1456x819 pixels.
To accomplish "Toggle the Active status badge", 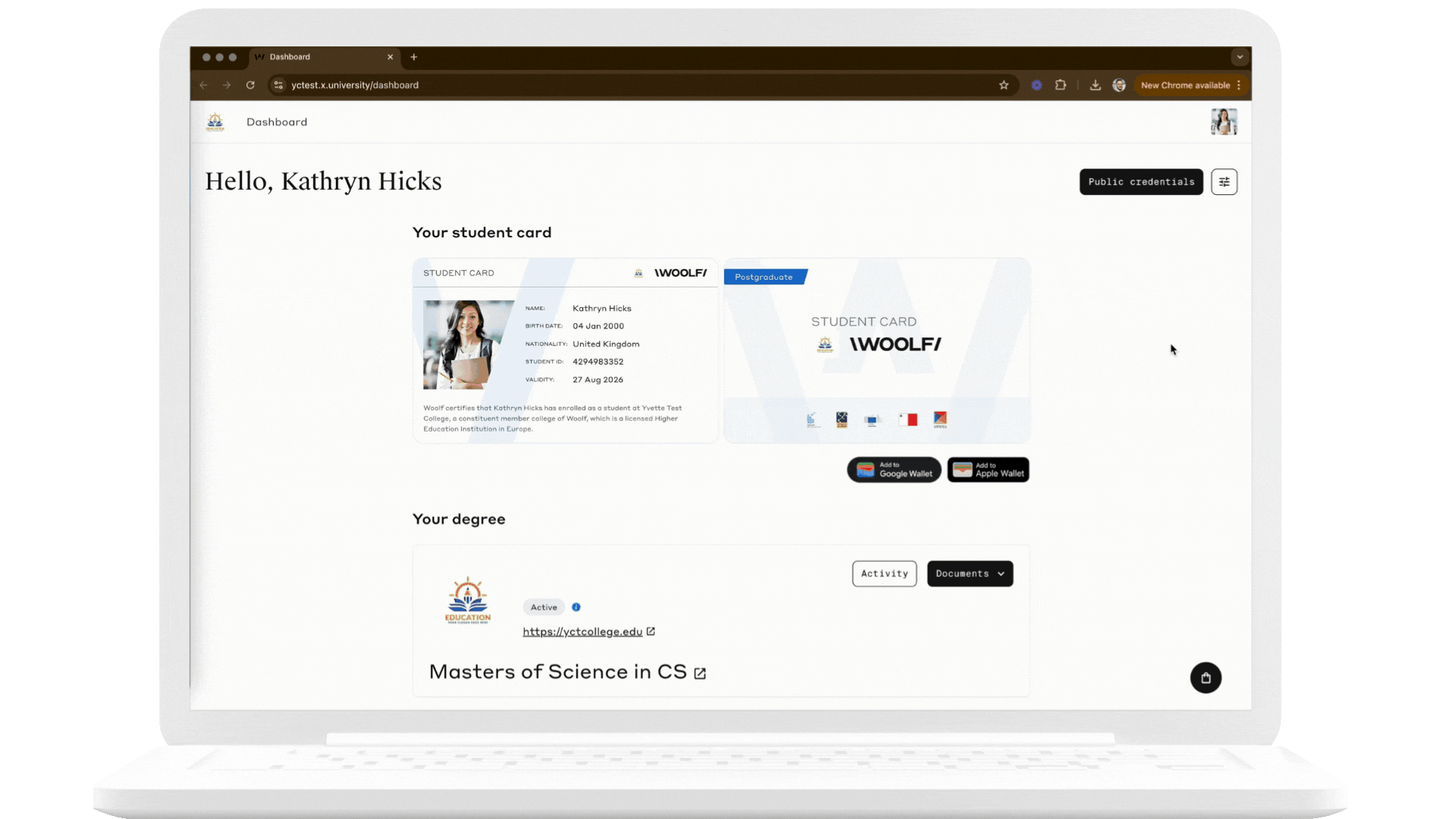I will (543, 607).
